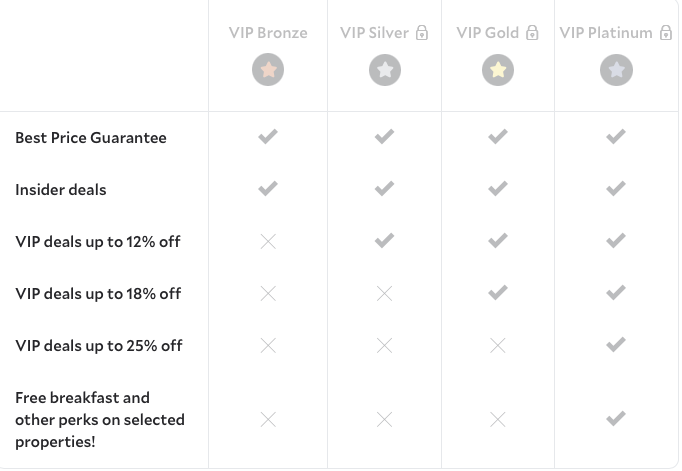The height and width of the screenshot is (471, 682).
Task: Click Gold X mark for 25% deals
Action: [x=498, y=345]
